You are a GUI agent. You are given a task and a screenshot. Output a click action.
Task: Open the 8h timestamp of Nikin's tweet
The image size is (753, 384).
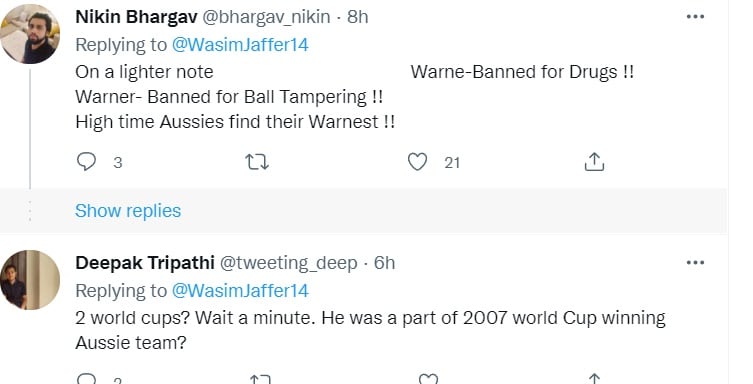(358, 17)
